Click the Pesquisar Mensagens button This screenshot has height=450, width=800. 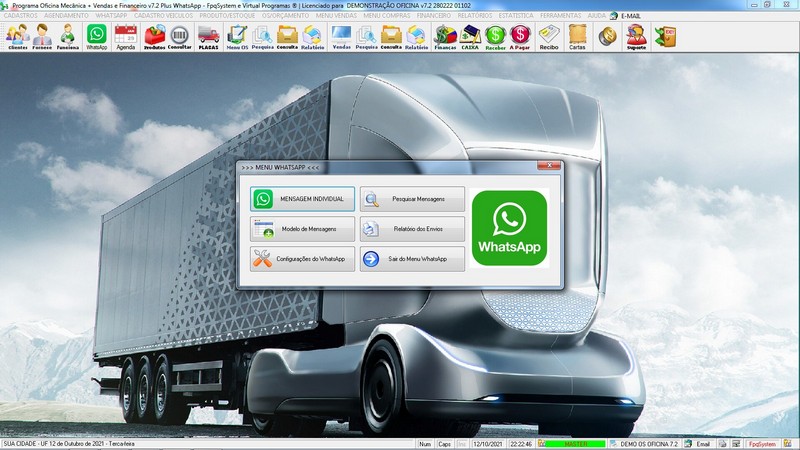point(412,199)
